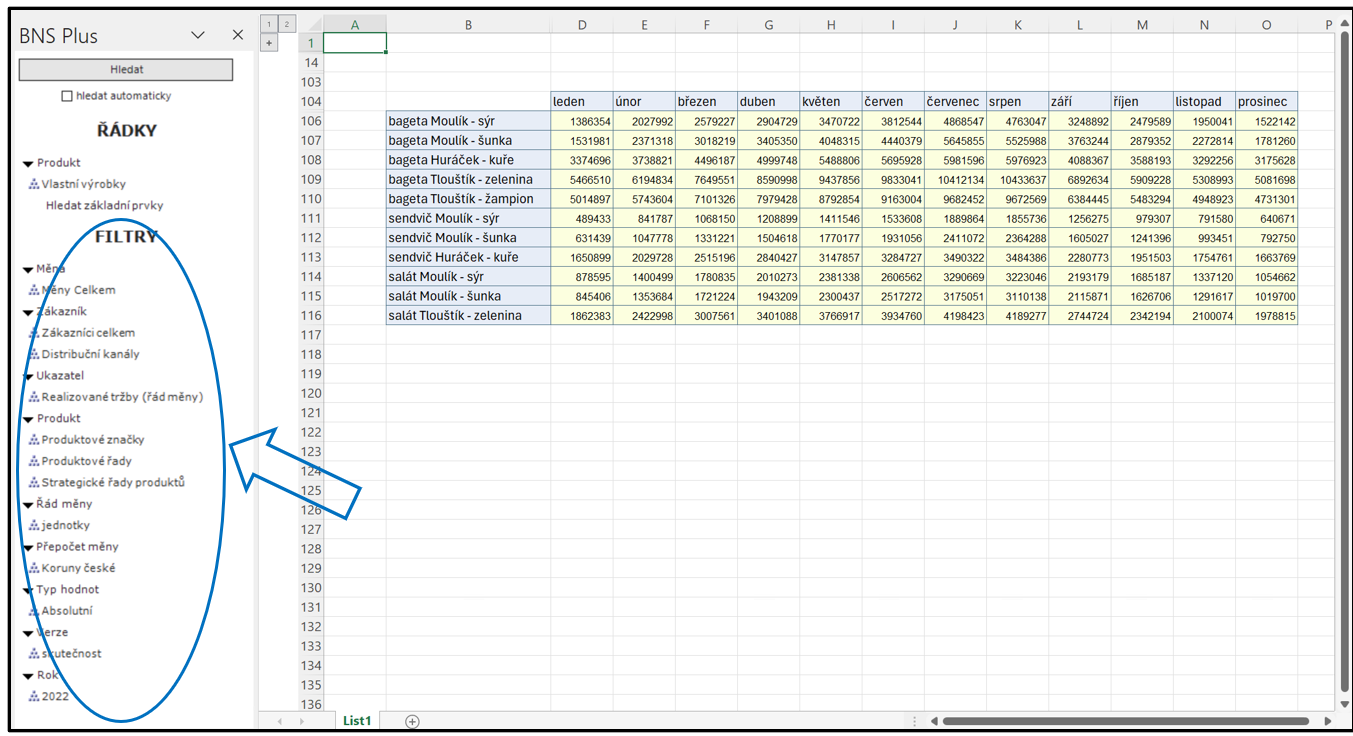Click cell bageta Tloušťík - žampion

click(x=468, y=199)
